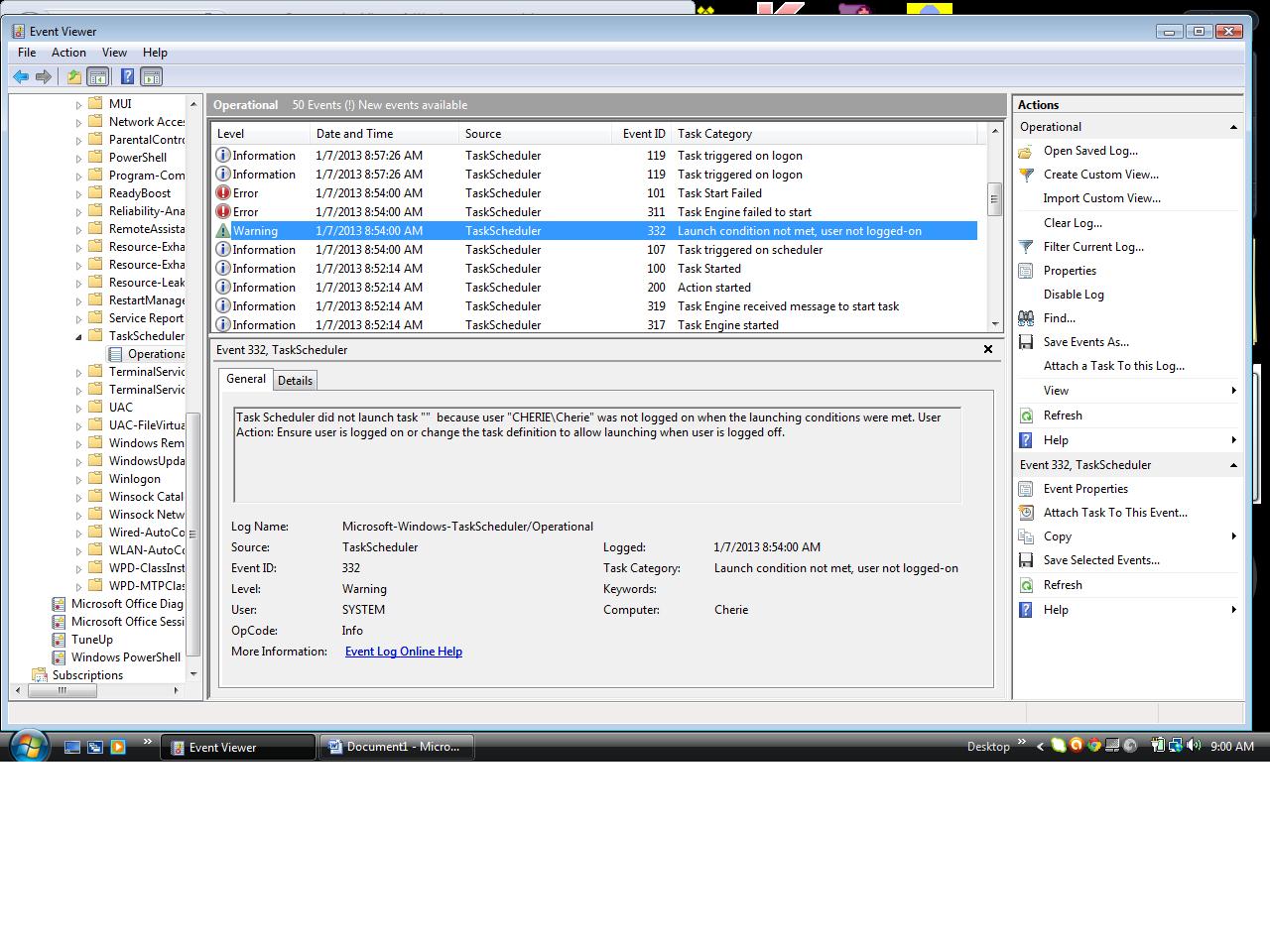
Task: Click the Open Saved Log icon
Action: [1026, 151]
